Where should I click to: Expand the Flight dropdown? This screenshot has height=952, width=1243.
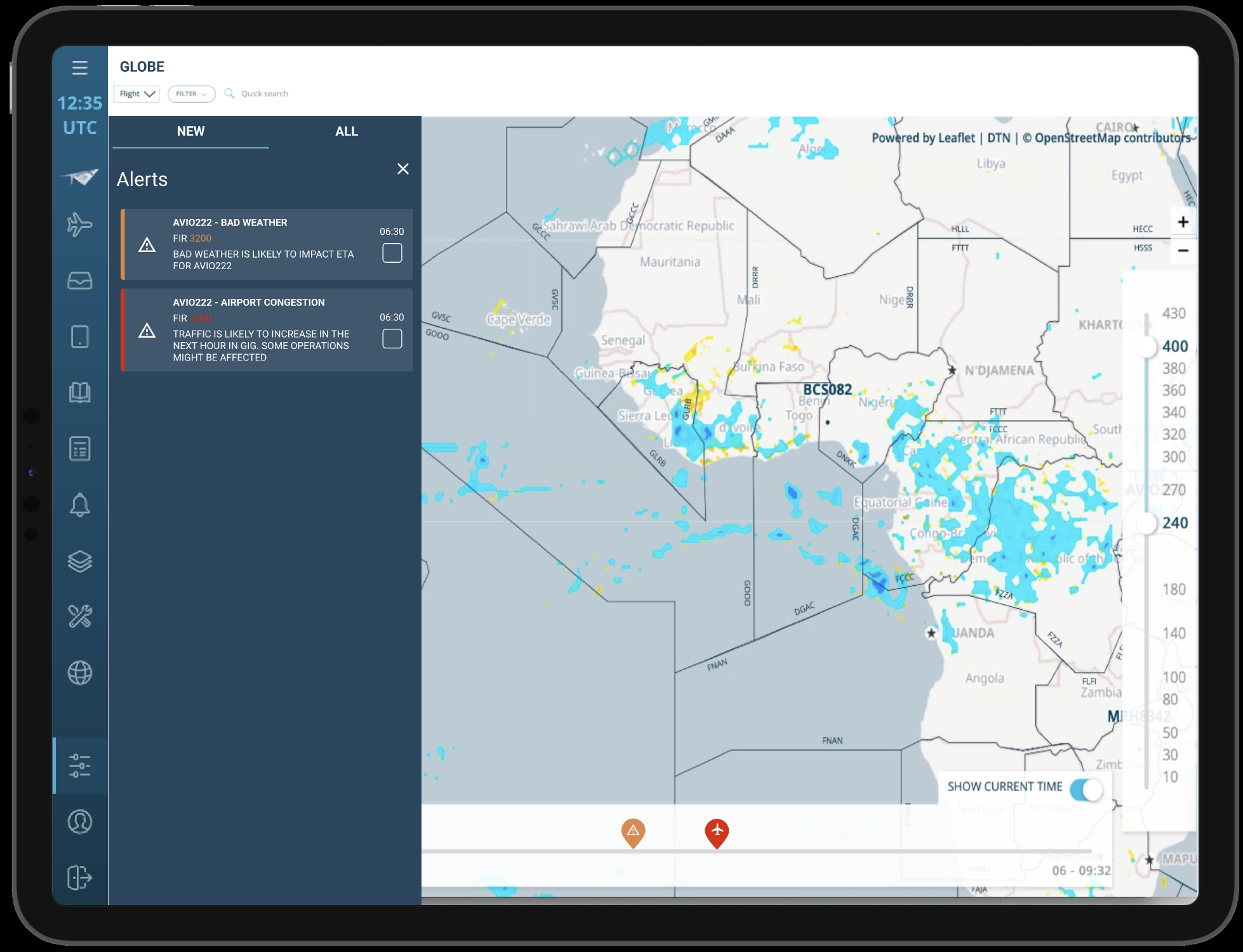coord(137,94)
